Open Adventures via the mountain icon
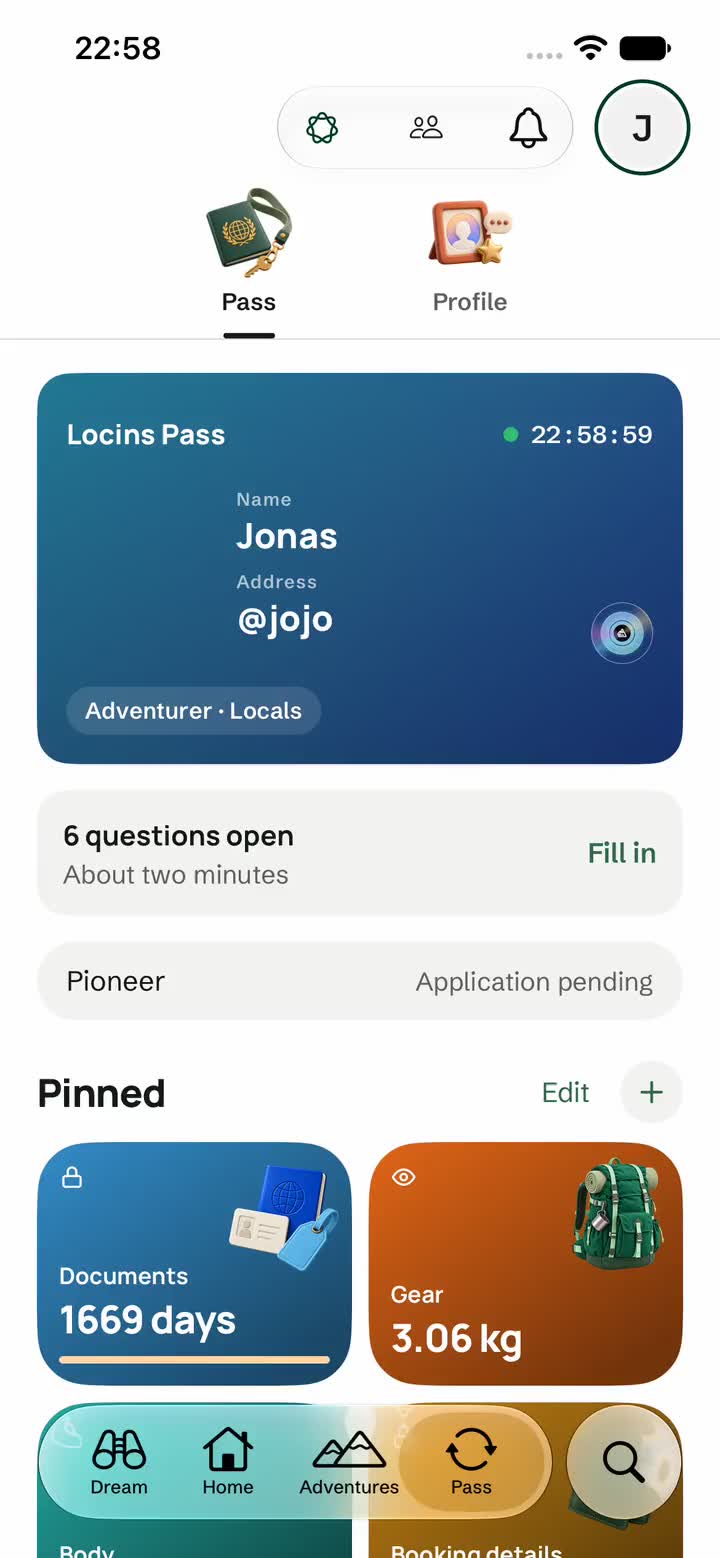 pos(349,1462)
